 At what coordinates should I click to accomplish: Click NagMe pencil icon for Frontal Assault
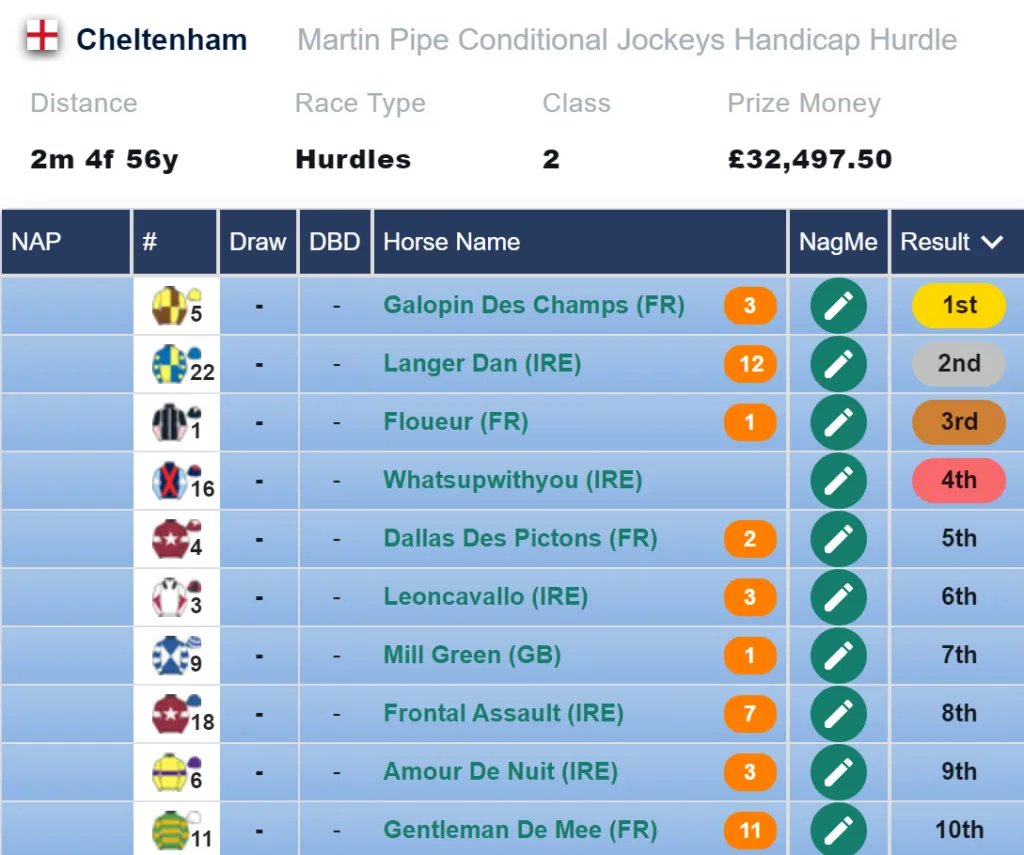(839, 714)
